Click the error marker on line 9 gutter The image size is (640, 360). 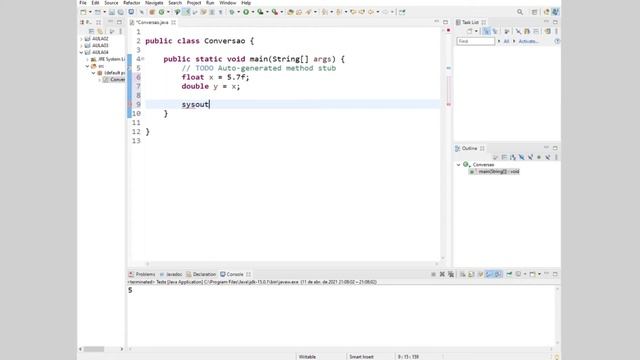click(130, 104)
